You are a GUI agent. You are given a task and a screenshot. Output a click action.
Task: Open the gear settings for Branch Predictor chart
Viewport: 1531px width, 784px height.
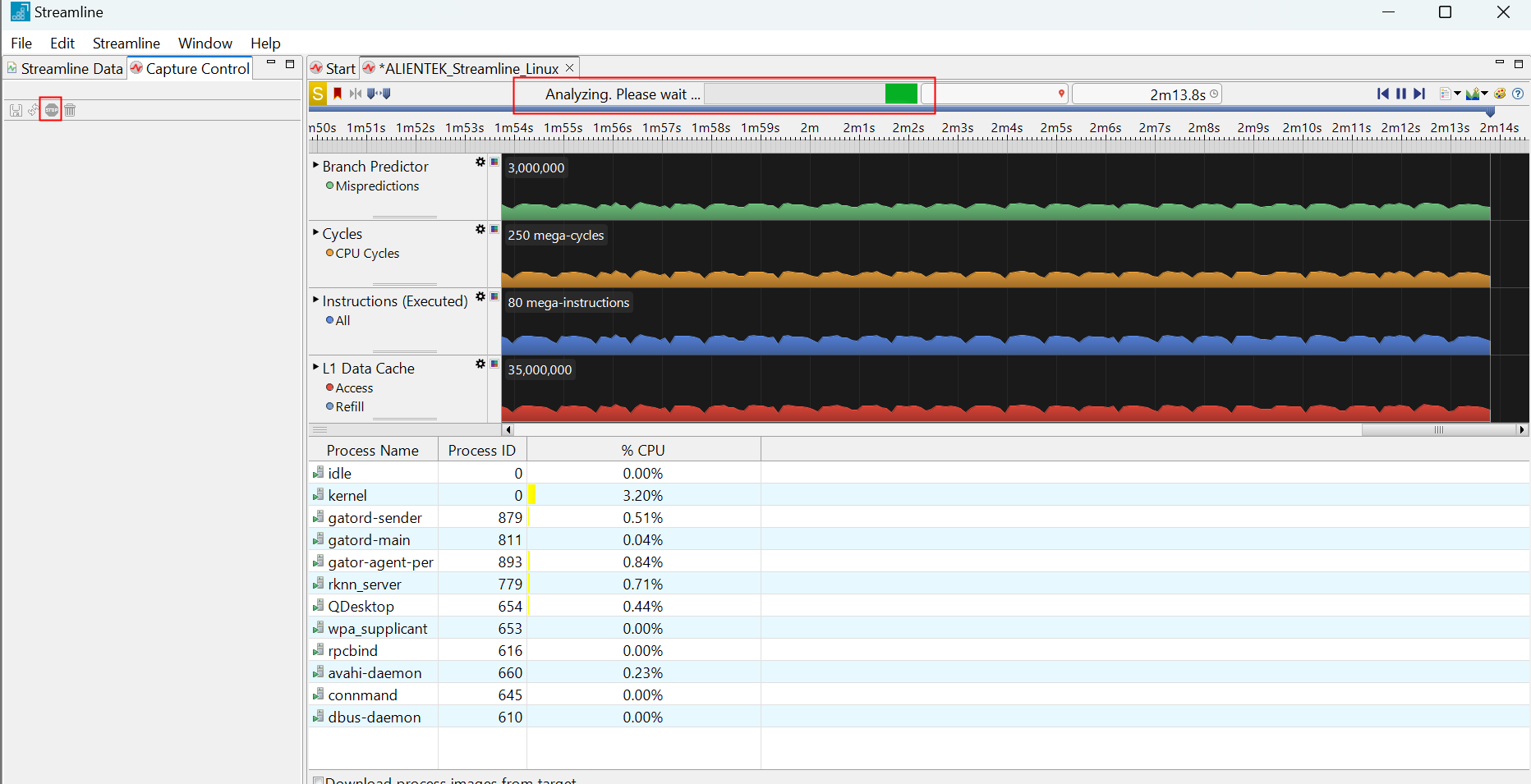pos(480,163)
